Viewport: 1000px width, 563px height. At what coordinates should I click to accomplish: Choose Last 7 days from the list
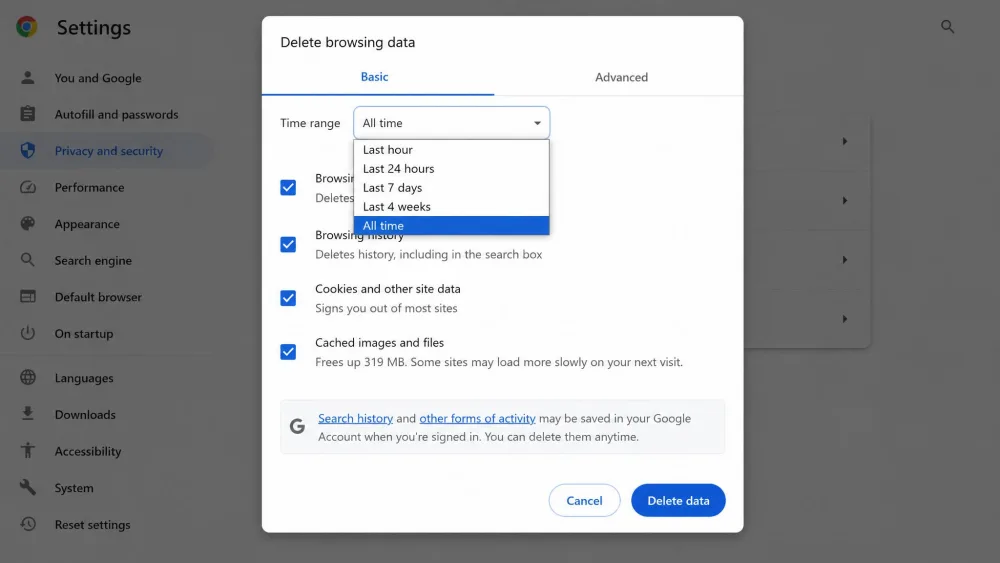point(452,187)
